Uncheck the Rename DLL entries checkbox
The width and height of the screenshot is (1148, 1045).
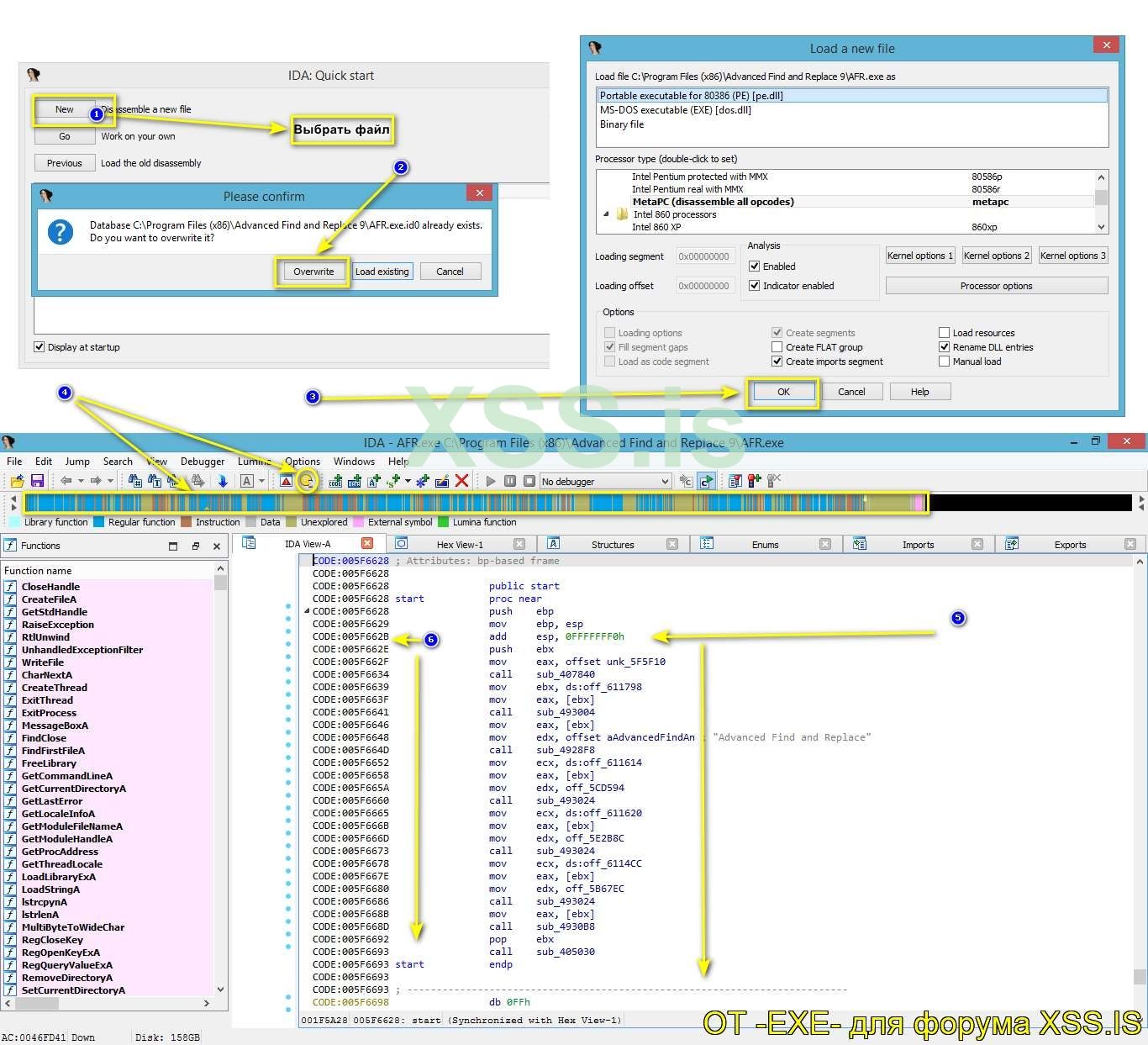click(x=945, y=347)
